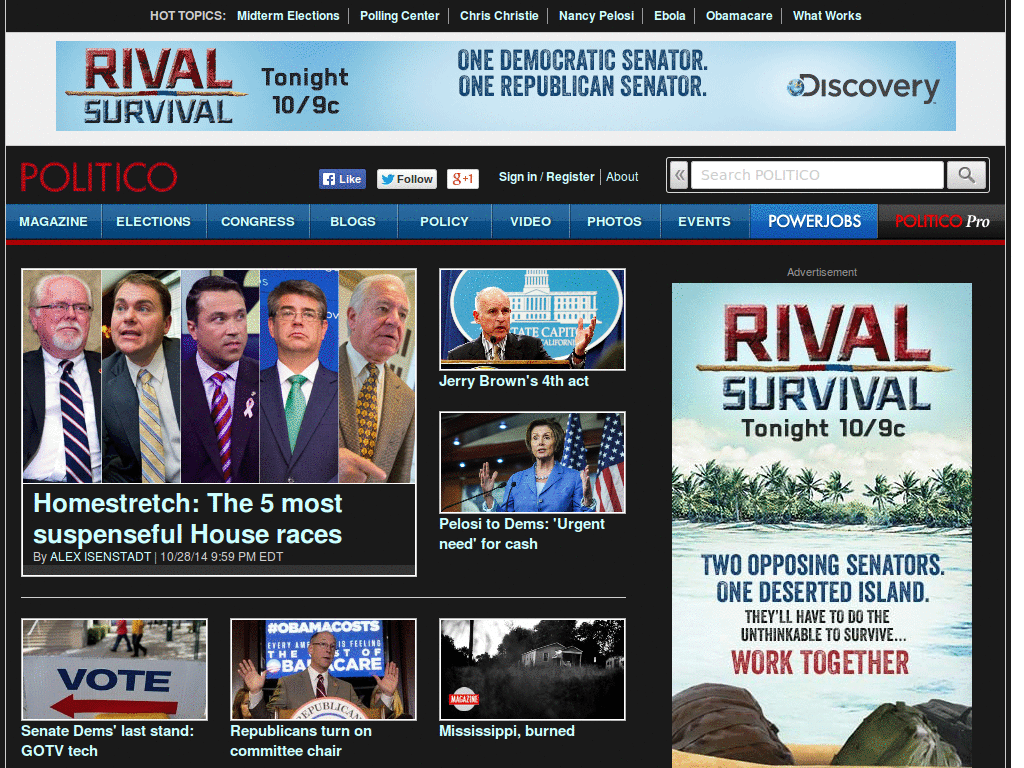Click the Rival Survival top banner ad
1024x768 pixels.
coord(505,86)
